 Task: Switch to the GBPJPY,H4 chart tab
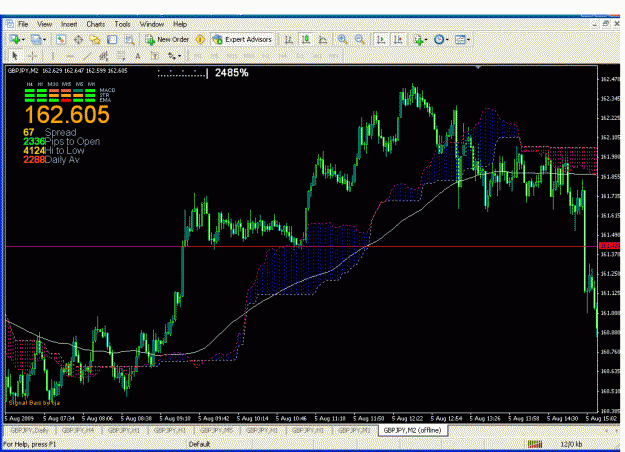pos(78,430)
